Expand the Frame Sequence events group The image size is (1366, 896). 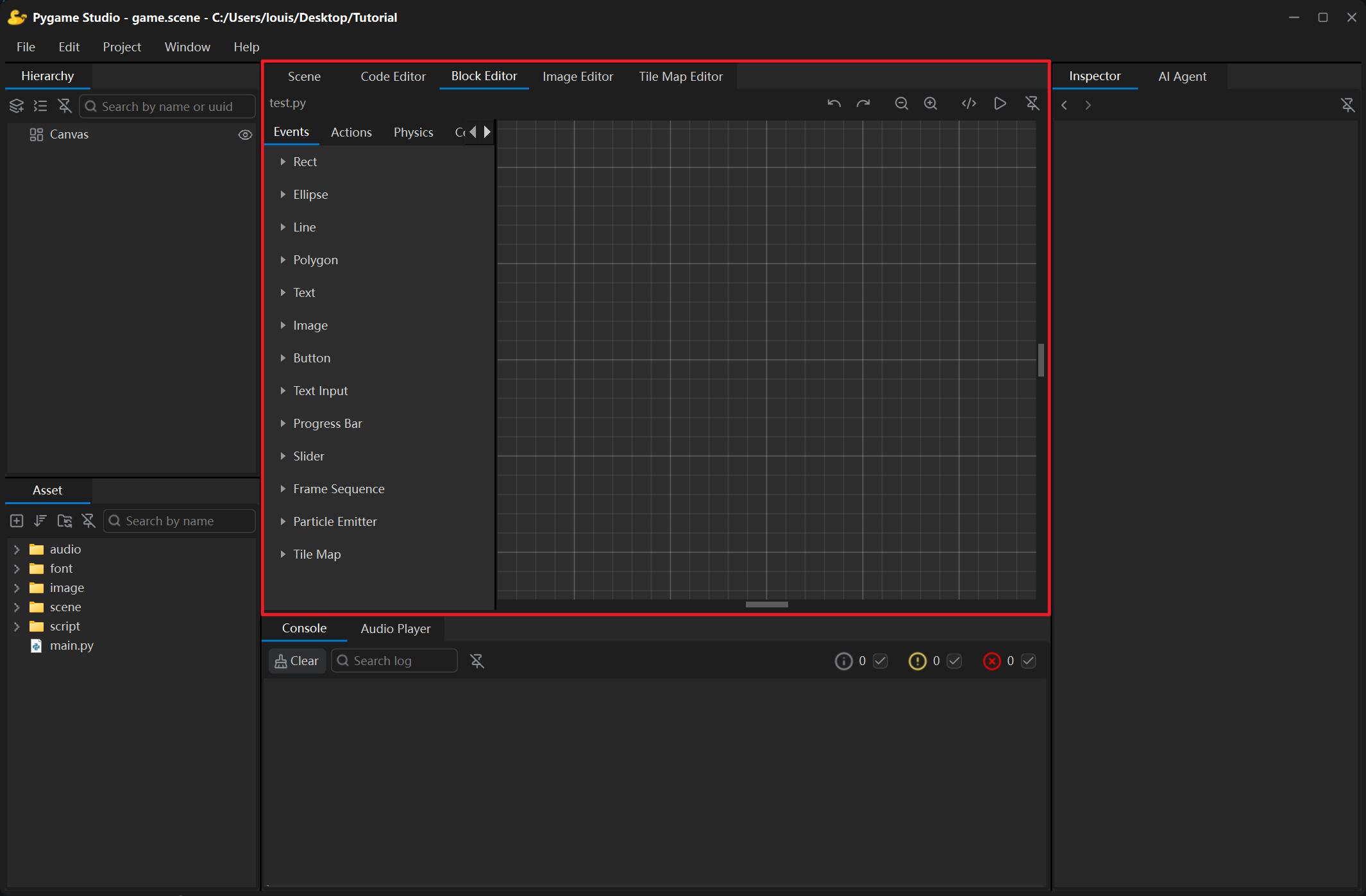(x=283, y=489)
